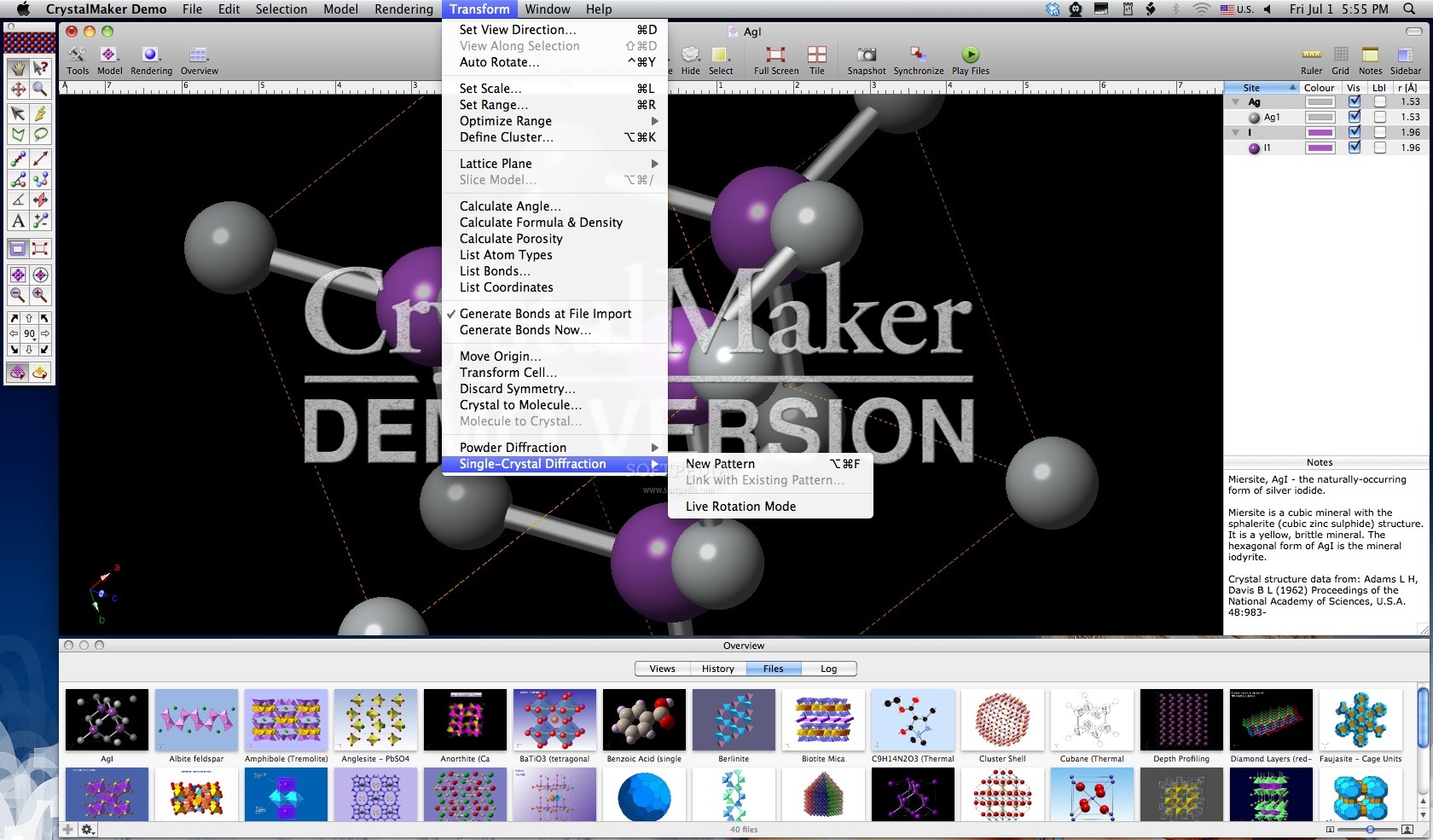This screenshot has height=840, width=1433.
Task: Select the distance measurement arrow tool
Action: click(41, 159)
